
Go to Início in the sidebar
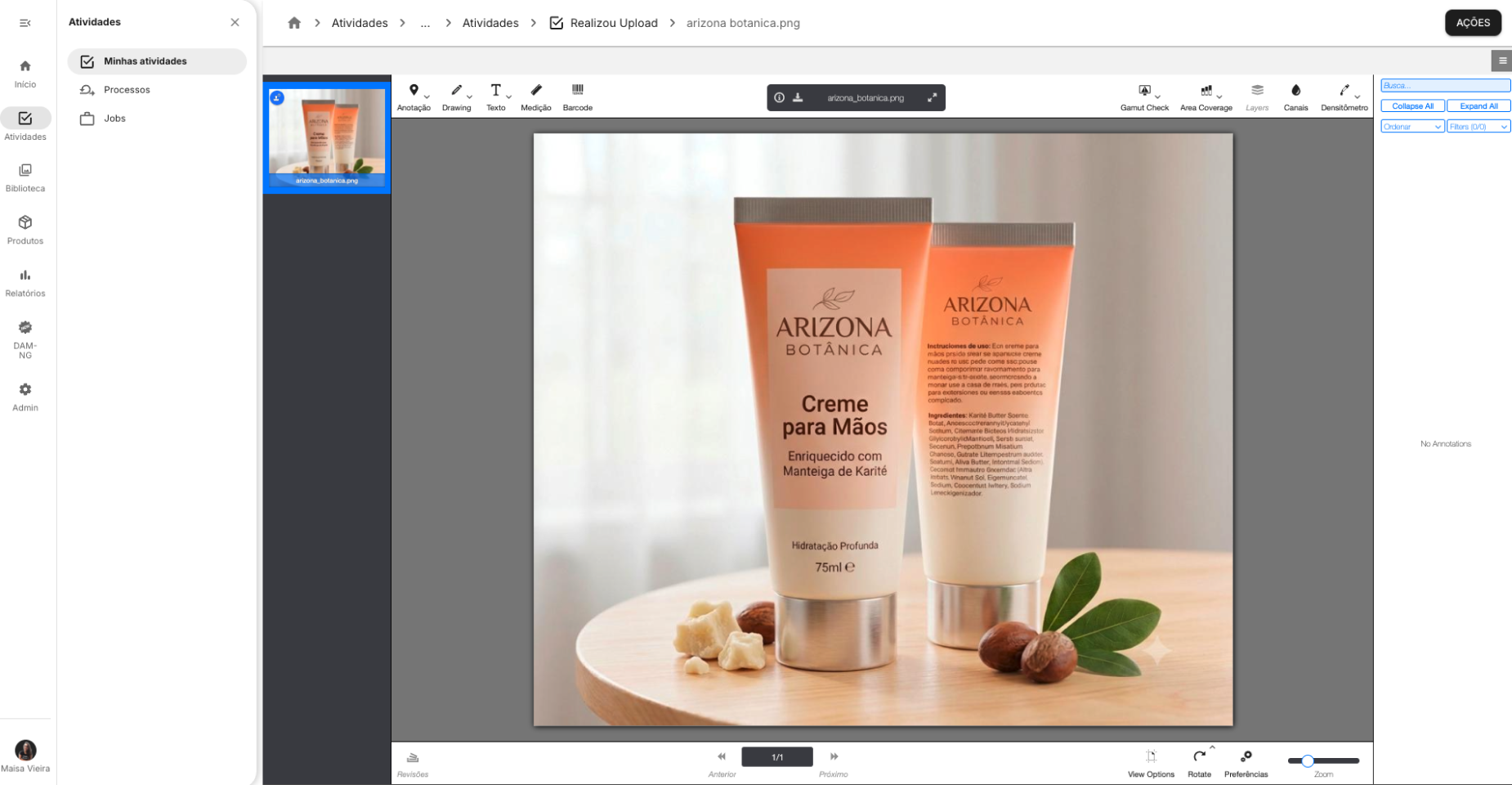click(x=25, y=74)
